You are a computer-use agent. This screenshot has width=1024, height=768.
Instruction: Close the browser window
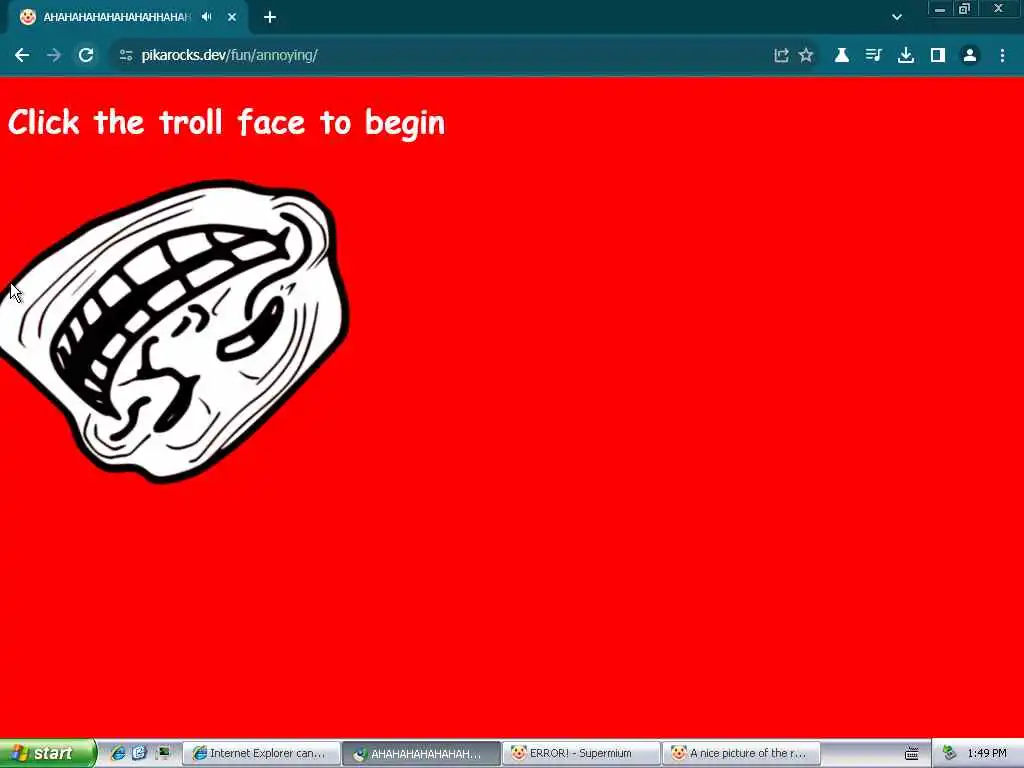999,9
